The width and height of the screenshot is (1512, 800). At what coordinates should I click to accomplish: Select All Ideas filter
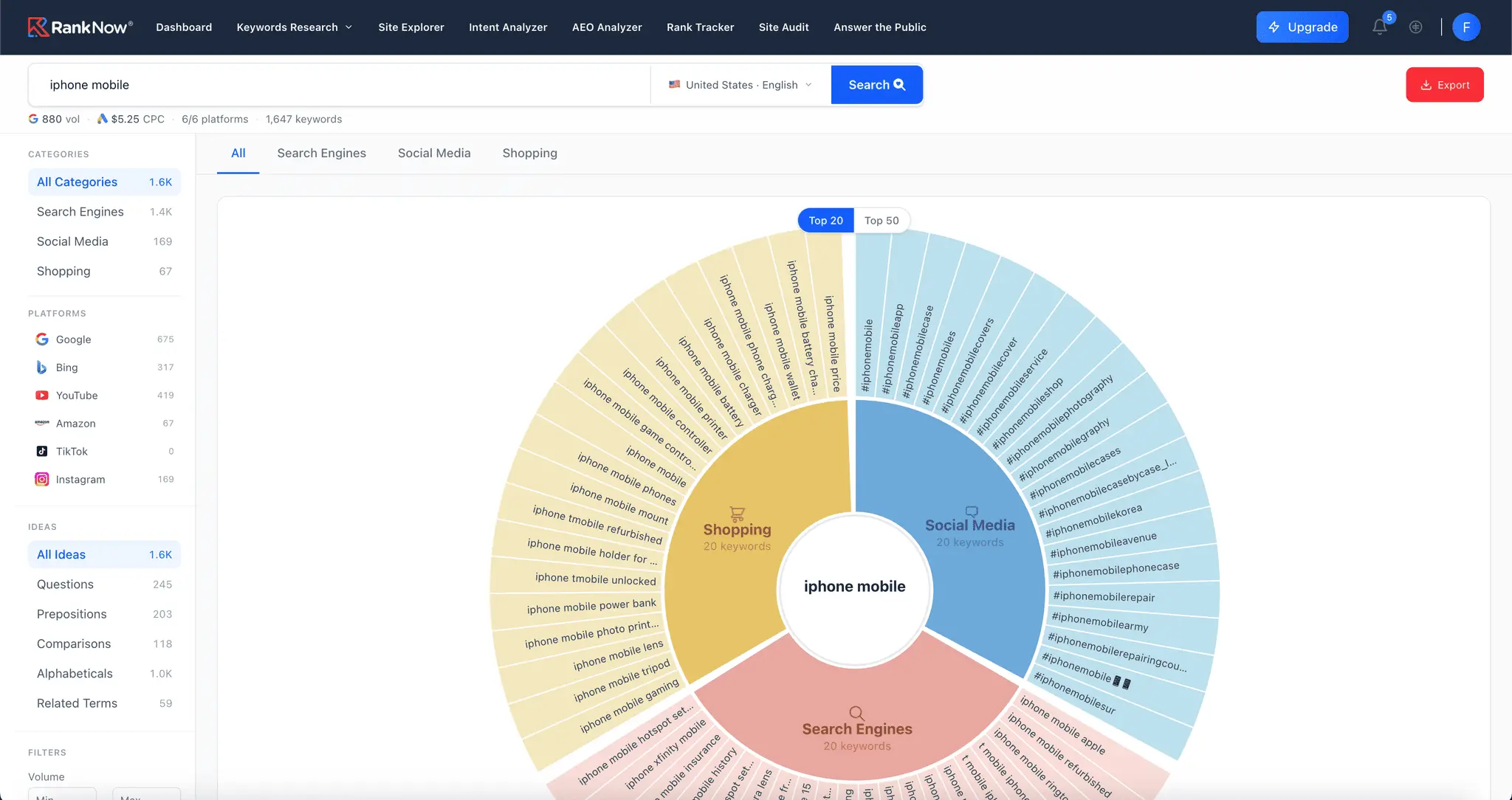tap(104, 555)
